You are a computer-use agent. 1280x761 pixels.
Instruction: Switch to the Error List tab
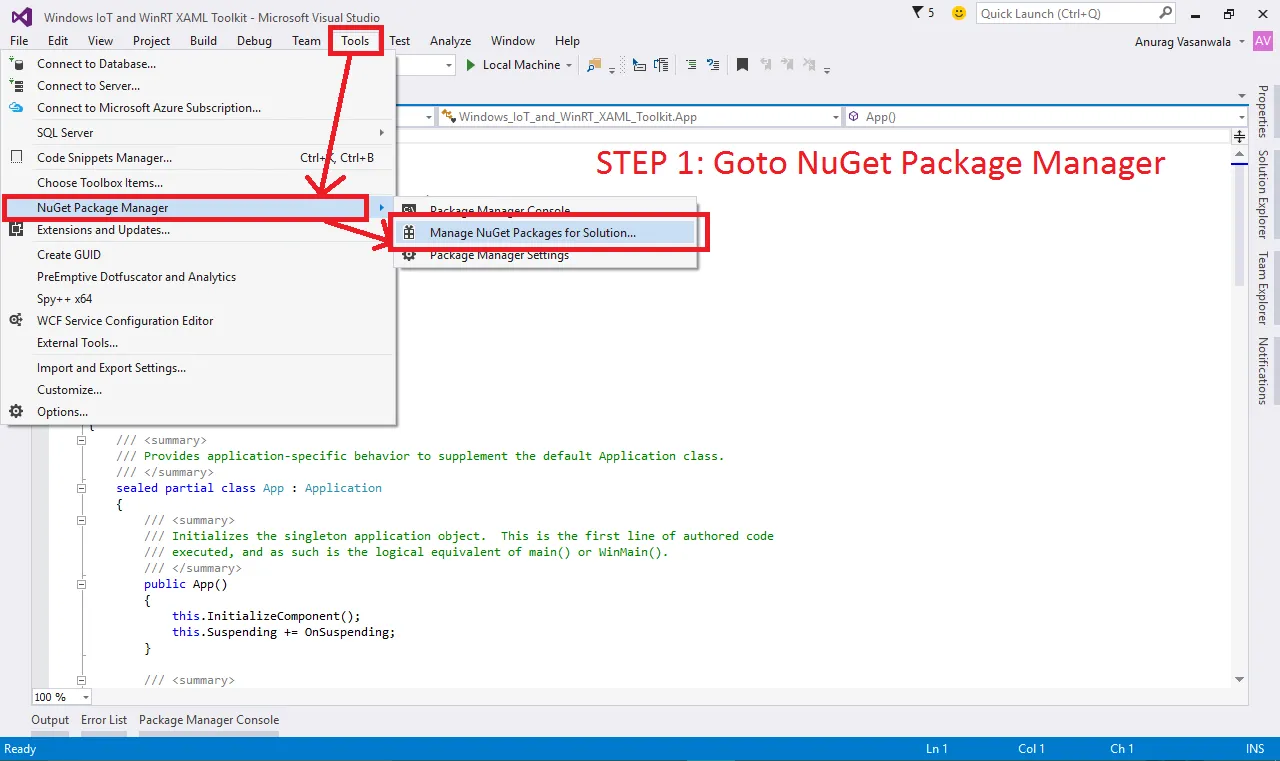click(104, 720)
